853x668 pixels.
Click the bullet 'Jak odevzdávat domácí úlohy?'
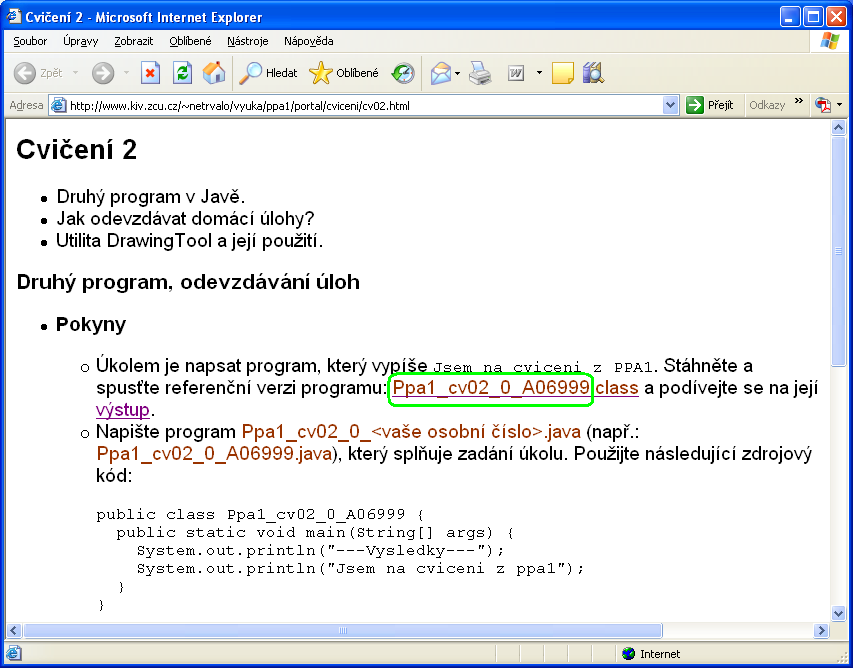(x=186, y=219)
